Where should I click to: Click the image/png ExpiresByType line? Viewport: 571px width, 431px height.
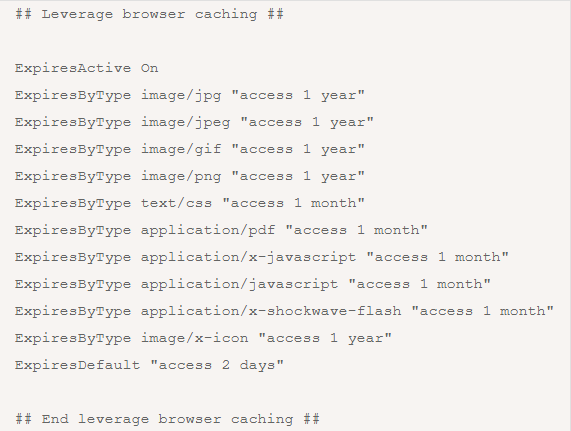[x=190, y=177]
